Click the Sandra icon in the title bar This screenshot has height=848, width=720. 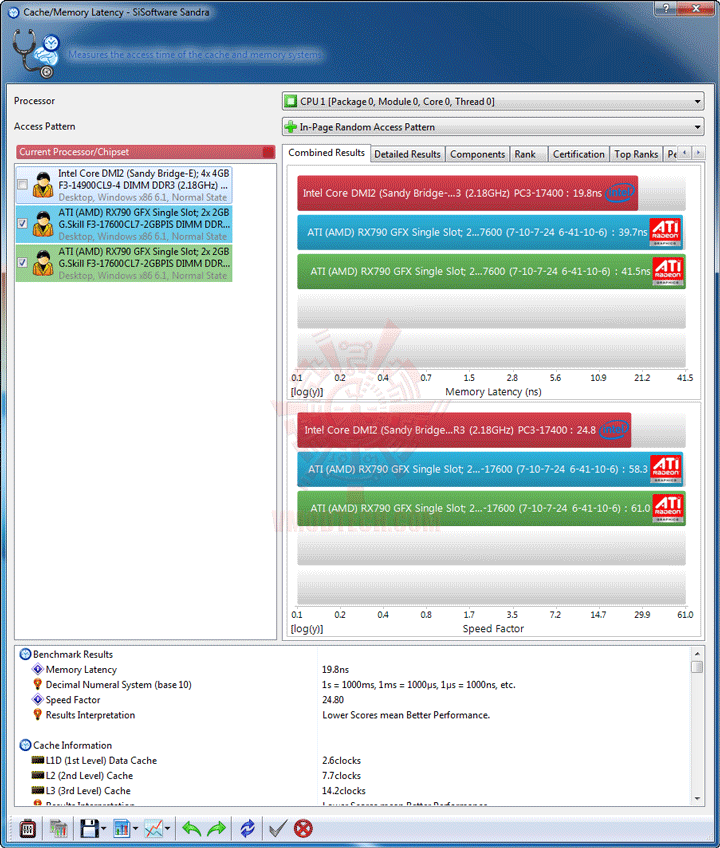tap(14, 12)
